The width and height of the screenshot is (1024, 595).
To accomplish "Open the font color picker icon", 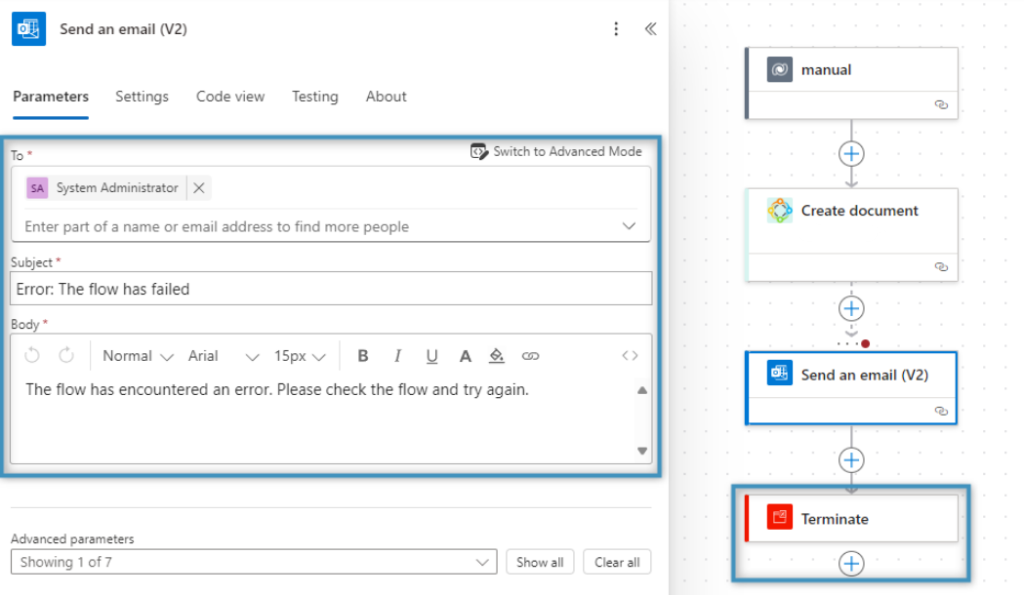I will (x=464, y=355).
